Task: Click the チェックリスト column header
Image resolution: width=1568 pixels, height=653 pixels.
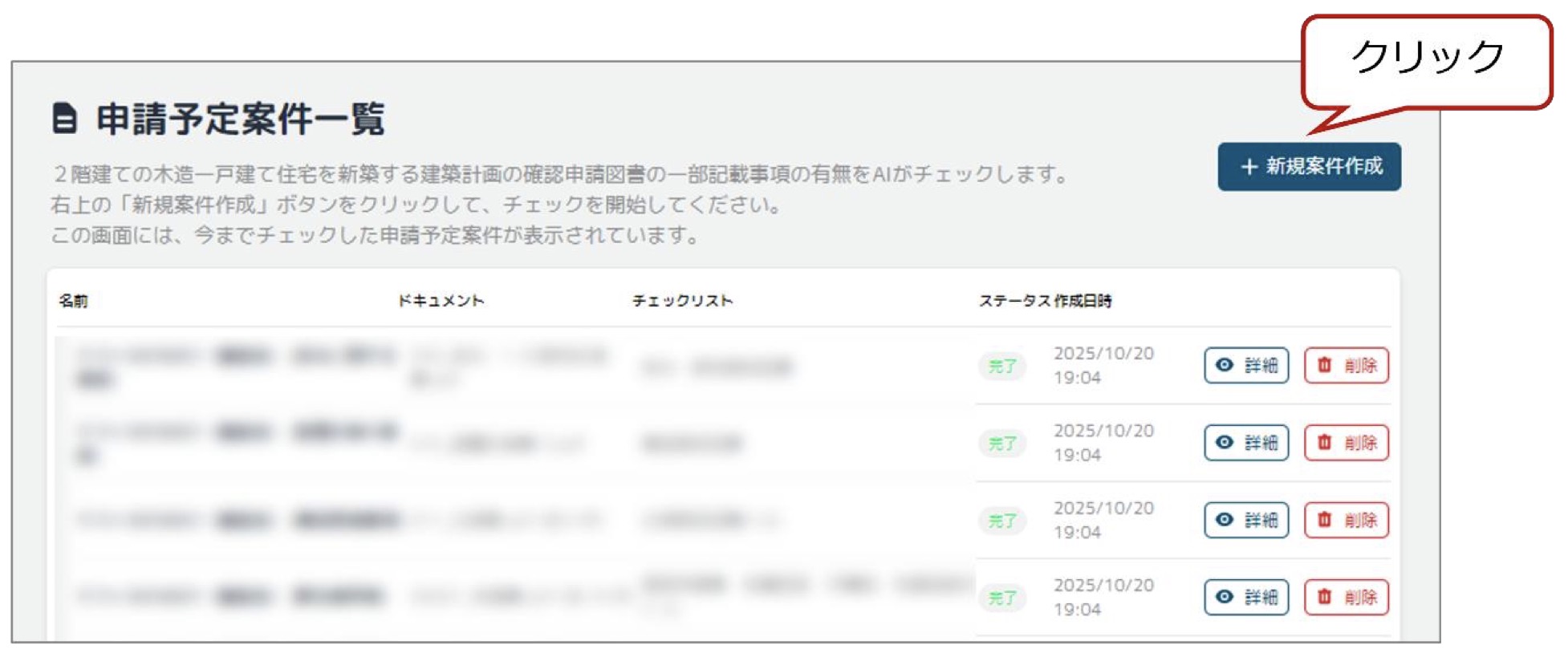Action: pos(683,301)
